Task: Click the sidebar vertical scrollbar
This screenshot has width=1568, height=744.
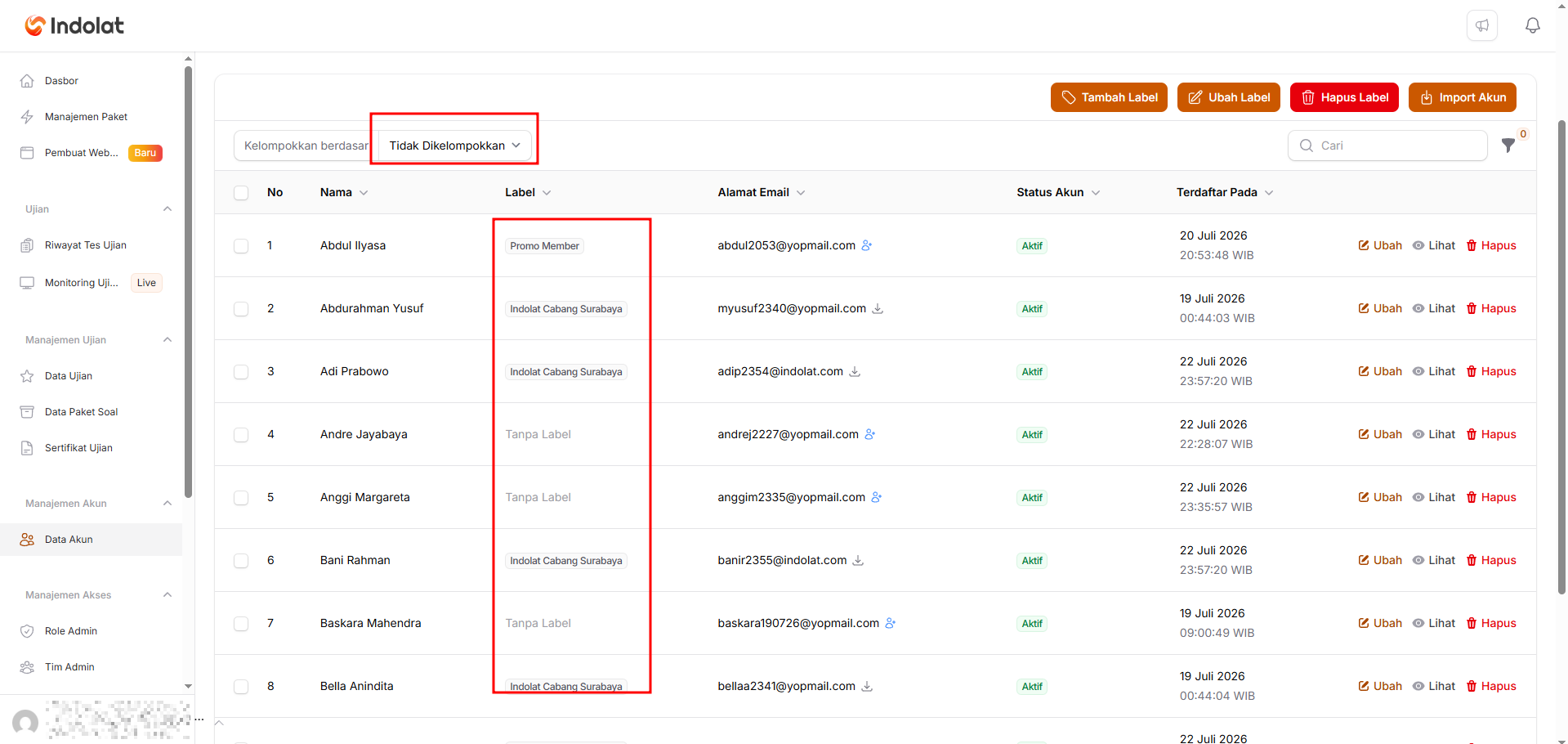Action: point(189,282)
